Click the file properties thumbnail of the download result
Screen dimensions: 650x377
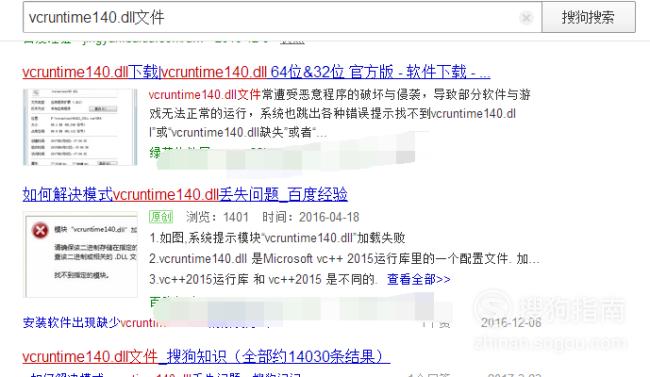(80, 127)
